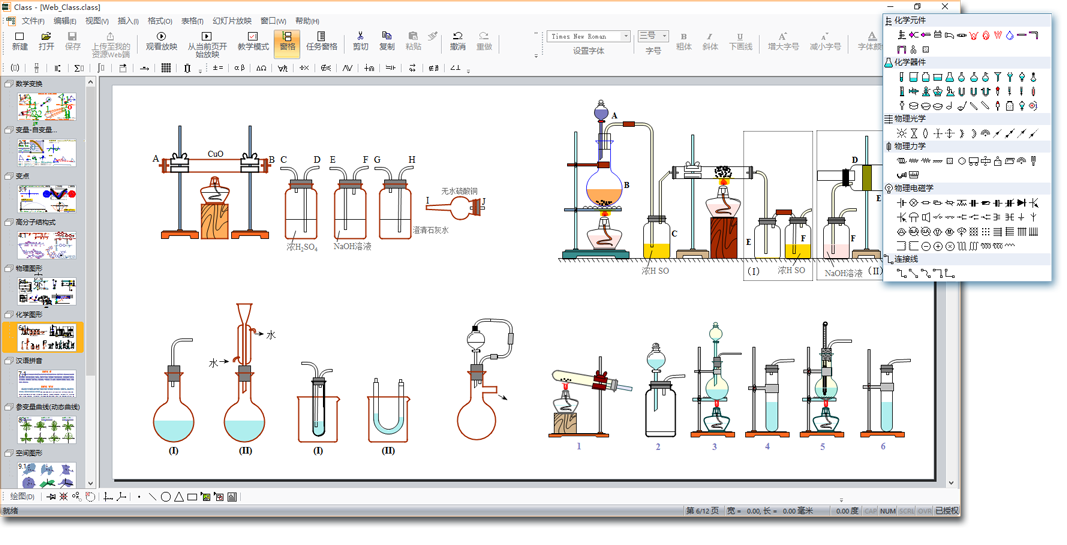Click the 绘图 drawing button

(x=20, y=496)
